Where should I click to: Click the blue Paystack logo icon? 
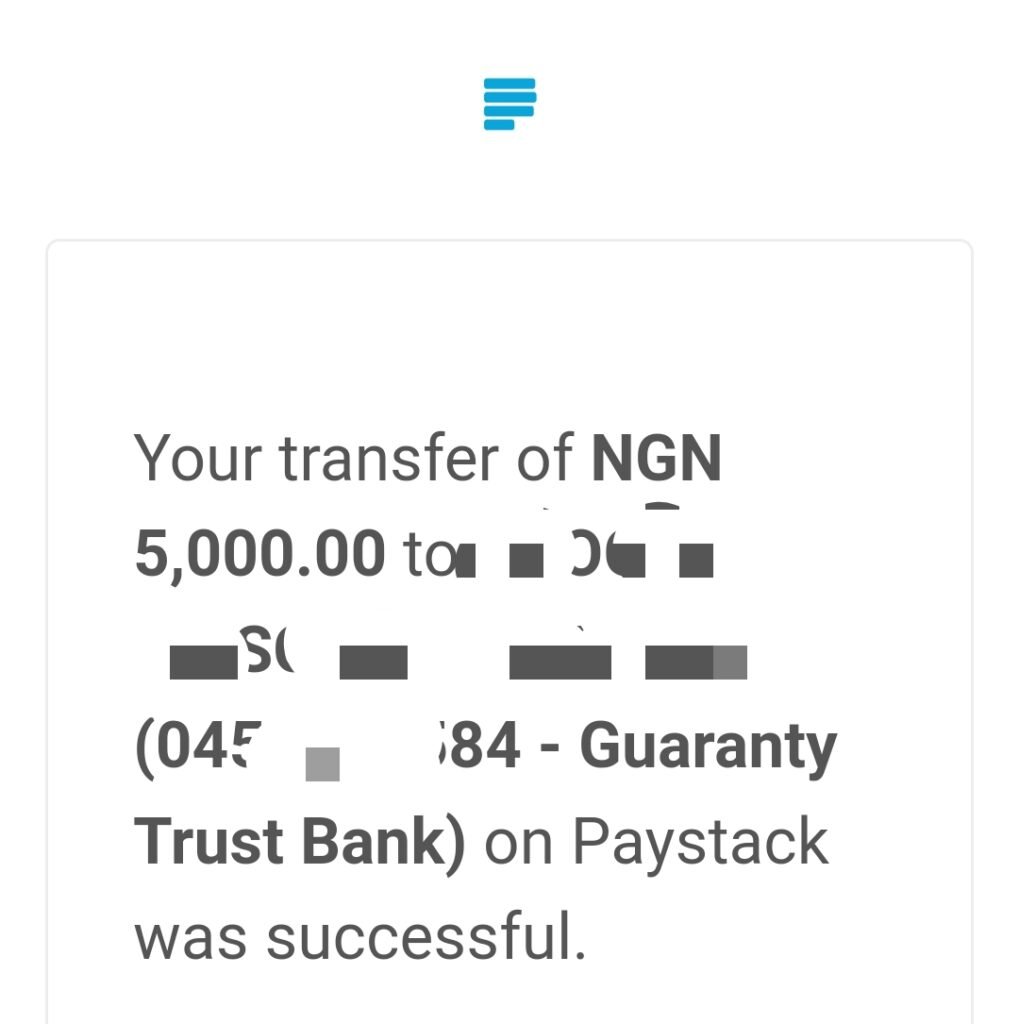click(x=510, y=104)
